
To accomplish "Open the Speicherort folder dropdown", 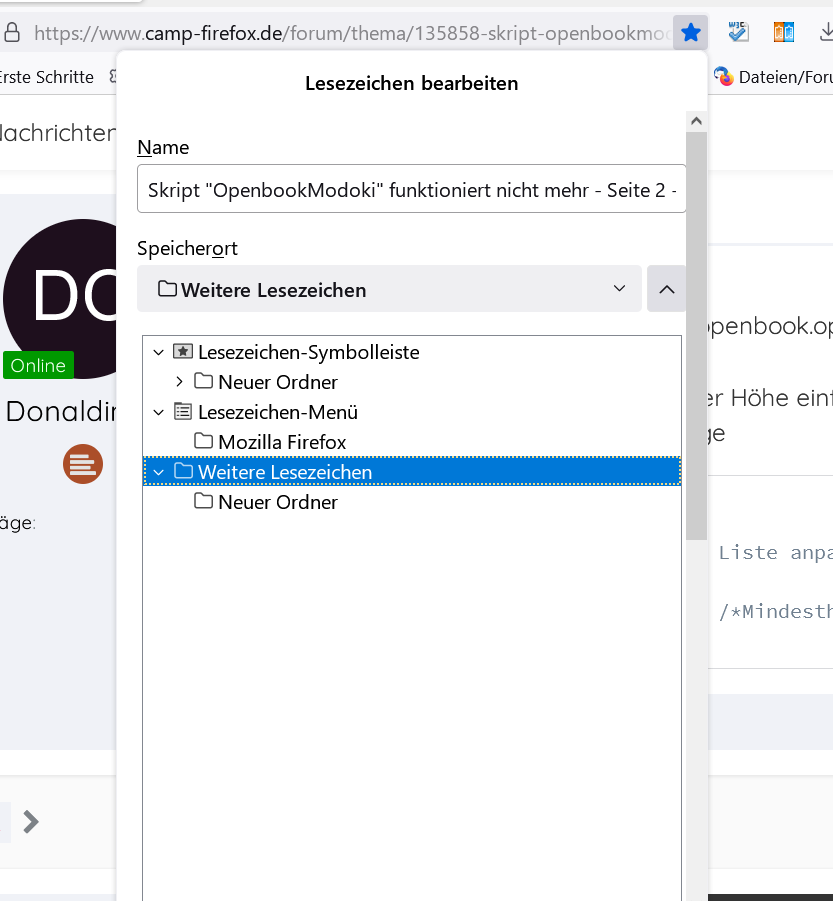I will (389, 289).
